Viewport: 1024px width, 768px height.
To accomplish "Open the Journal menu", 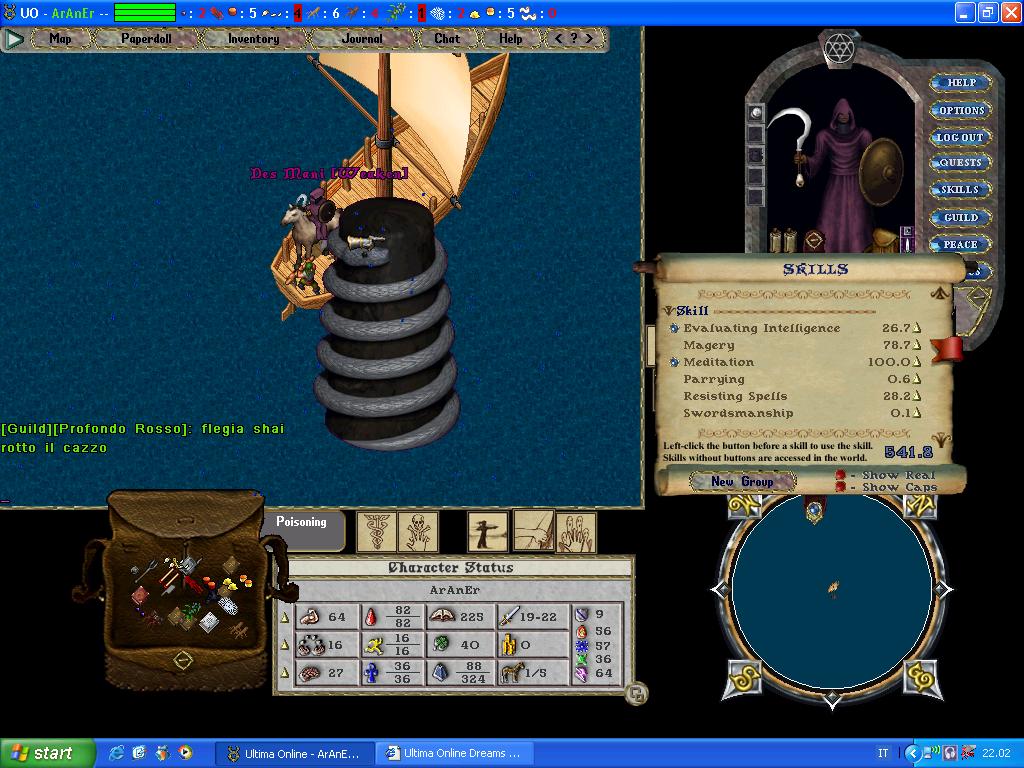I will click(x=362, y=39).
